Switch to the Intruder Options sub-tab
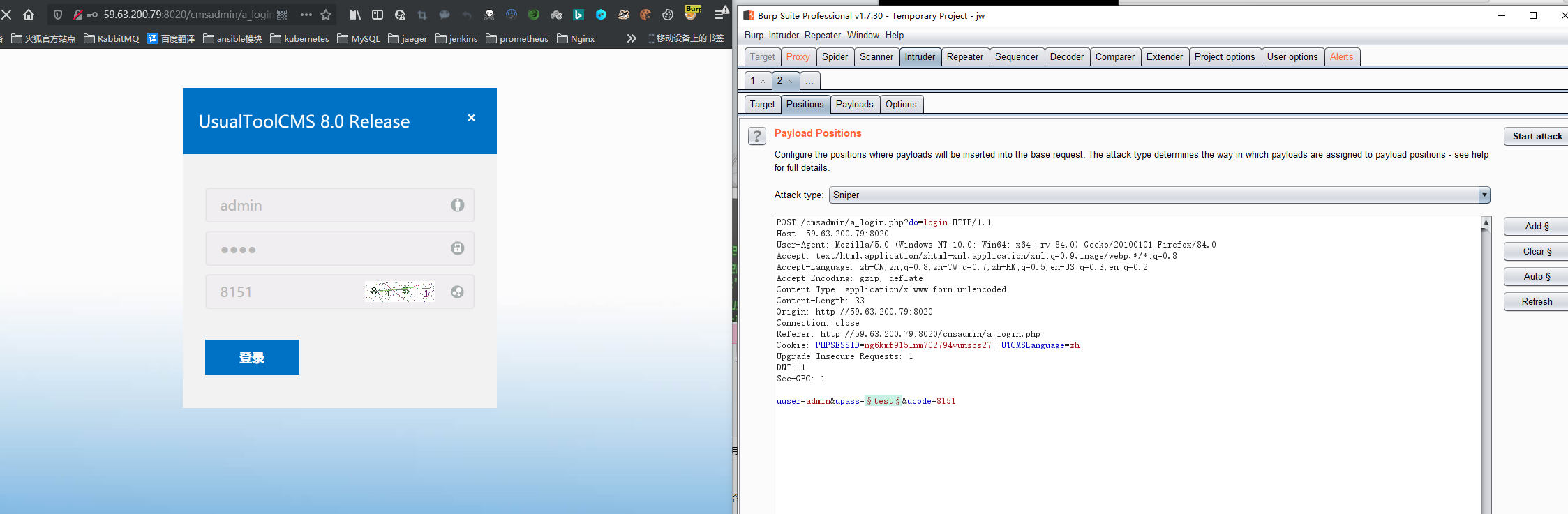 901,104
